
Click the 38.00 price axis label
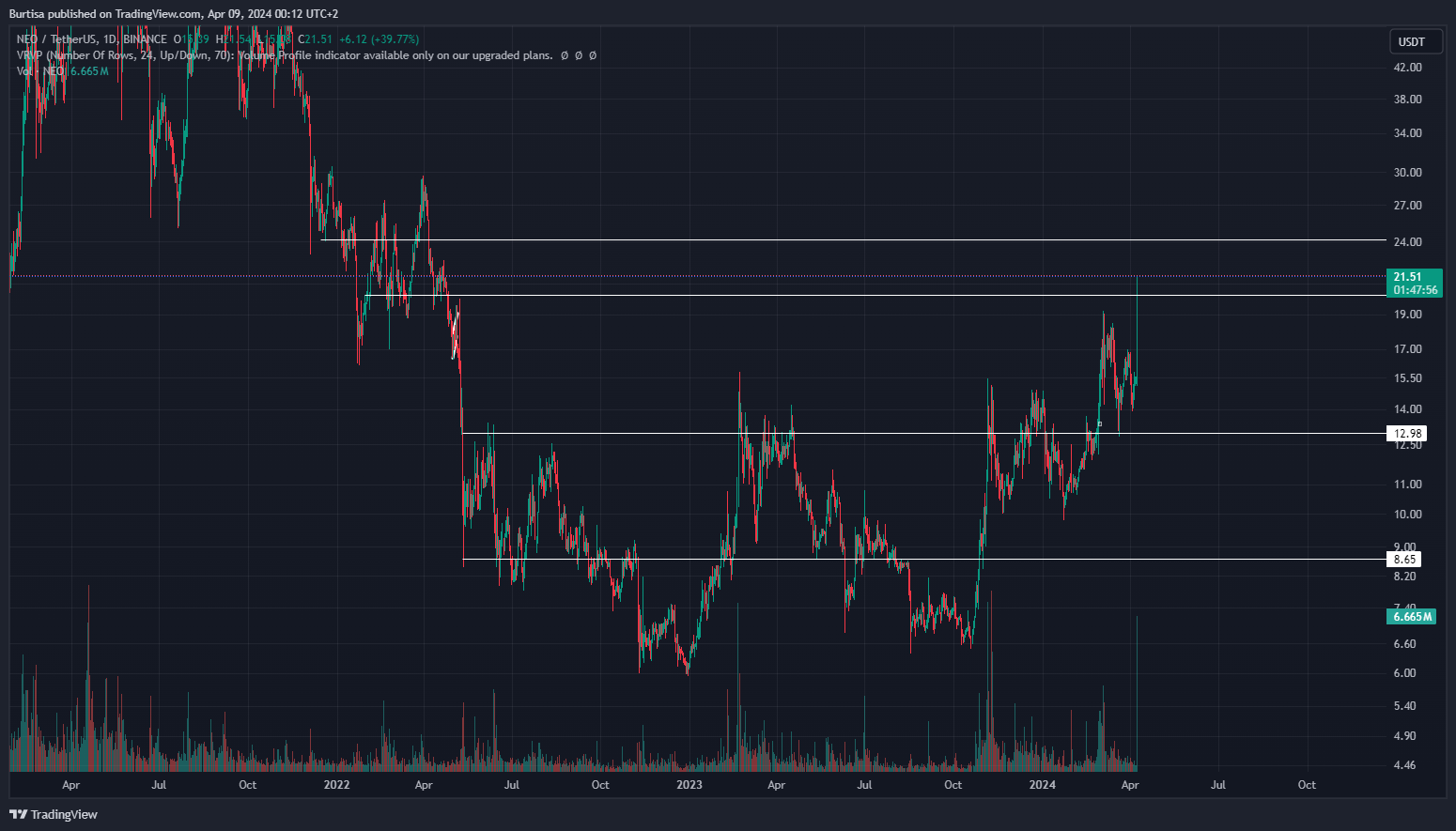click(1407, 99)
